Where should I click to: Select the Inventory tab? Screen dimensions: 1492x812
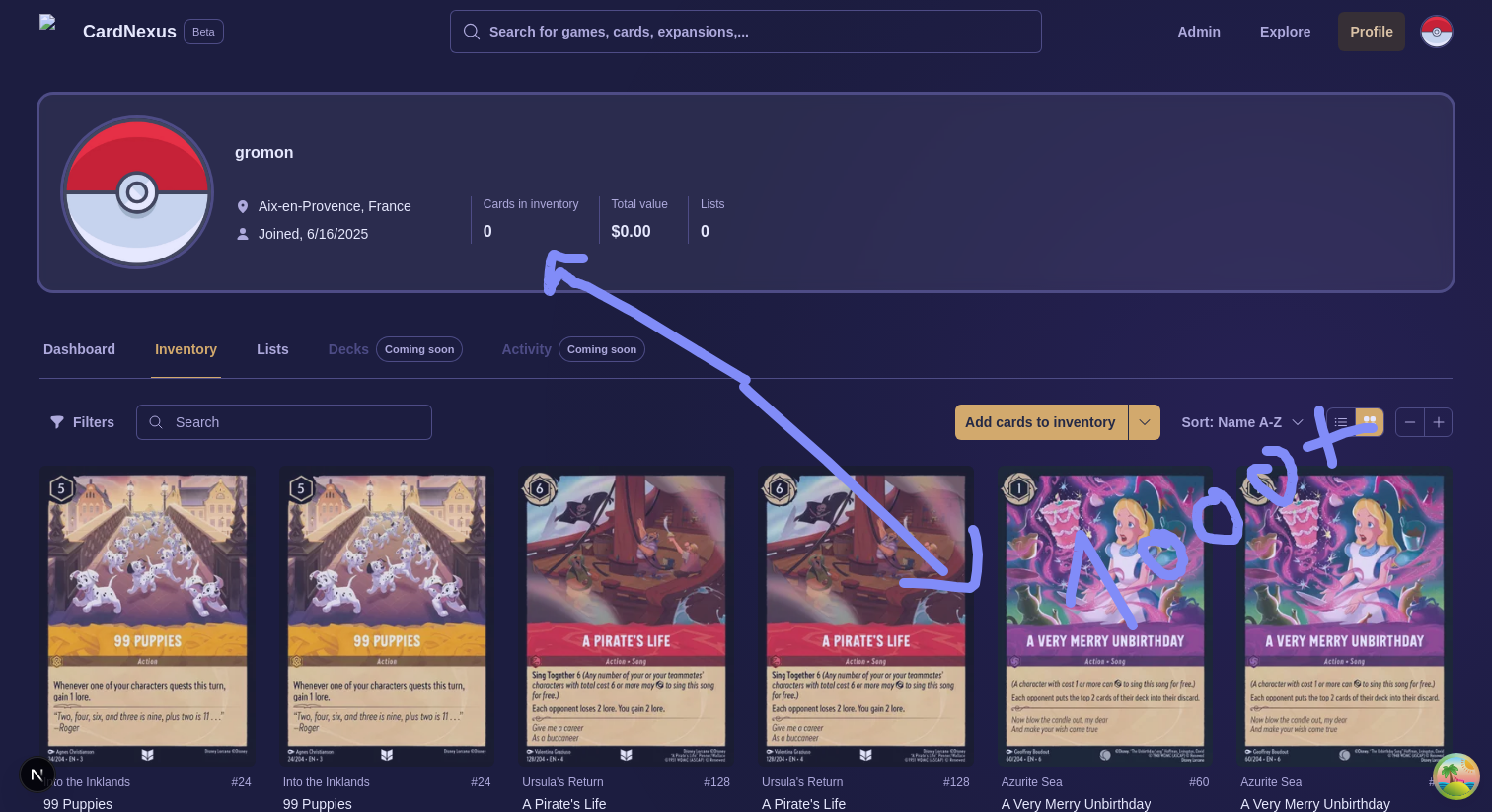pyautogui.click(x=186, y=349)
